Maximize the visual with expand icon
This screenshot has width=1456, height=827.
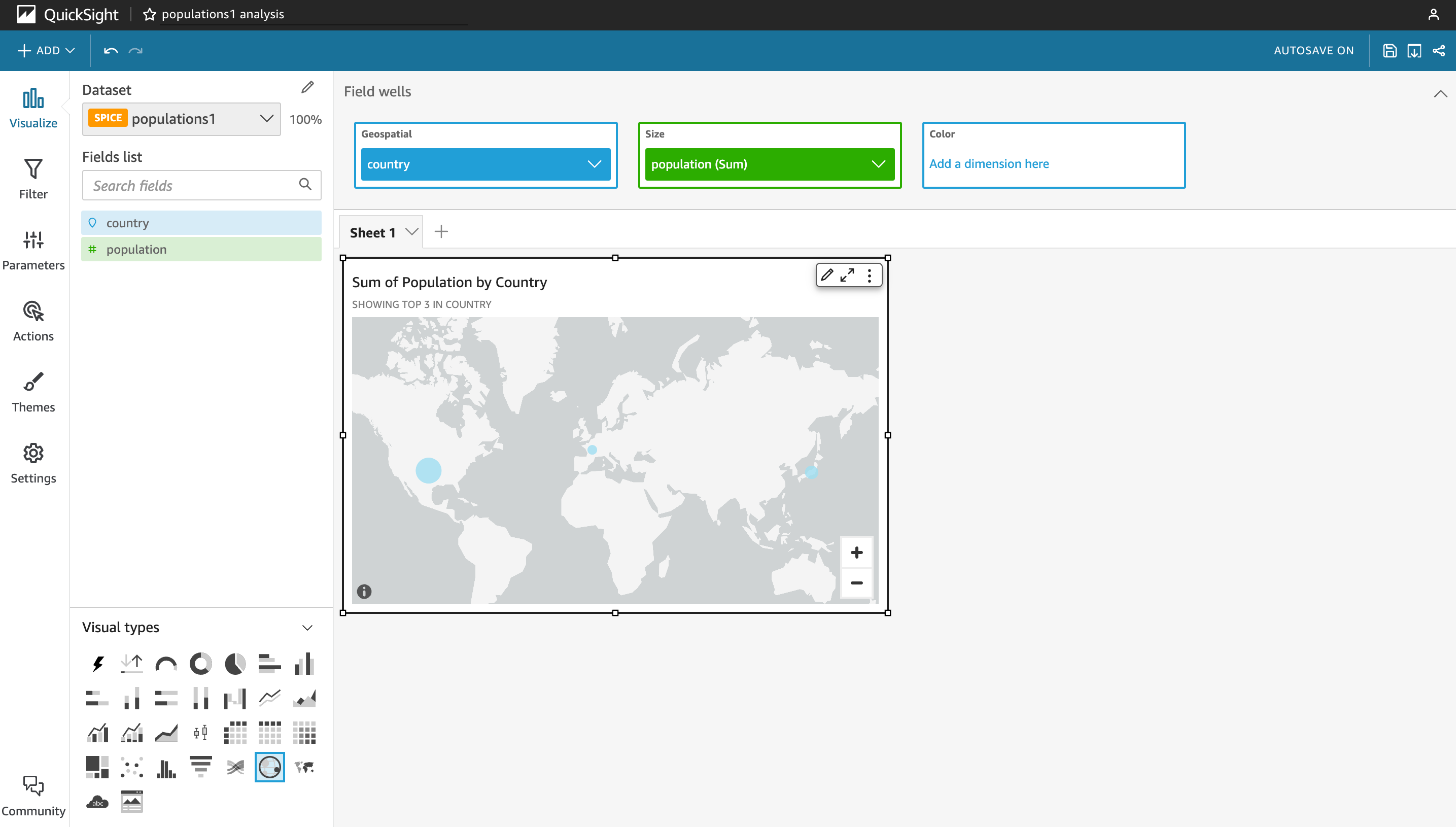(847, 275)
